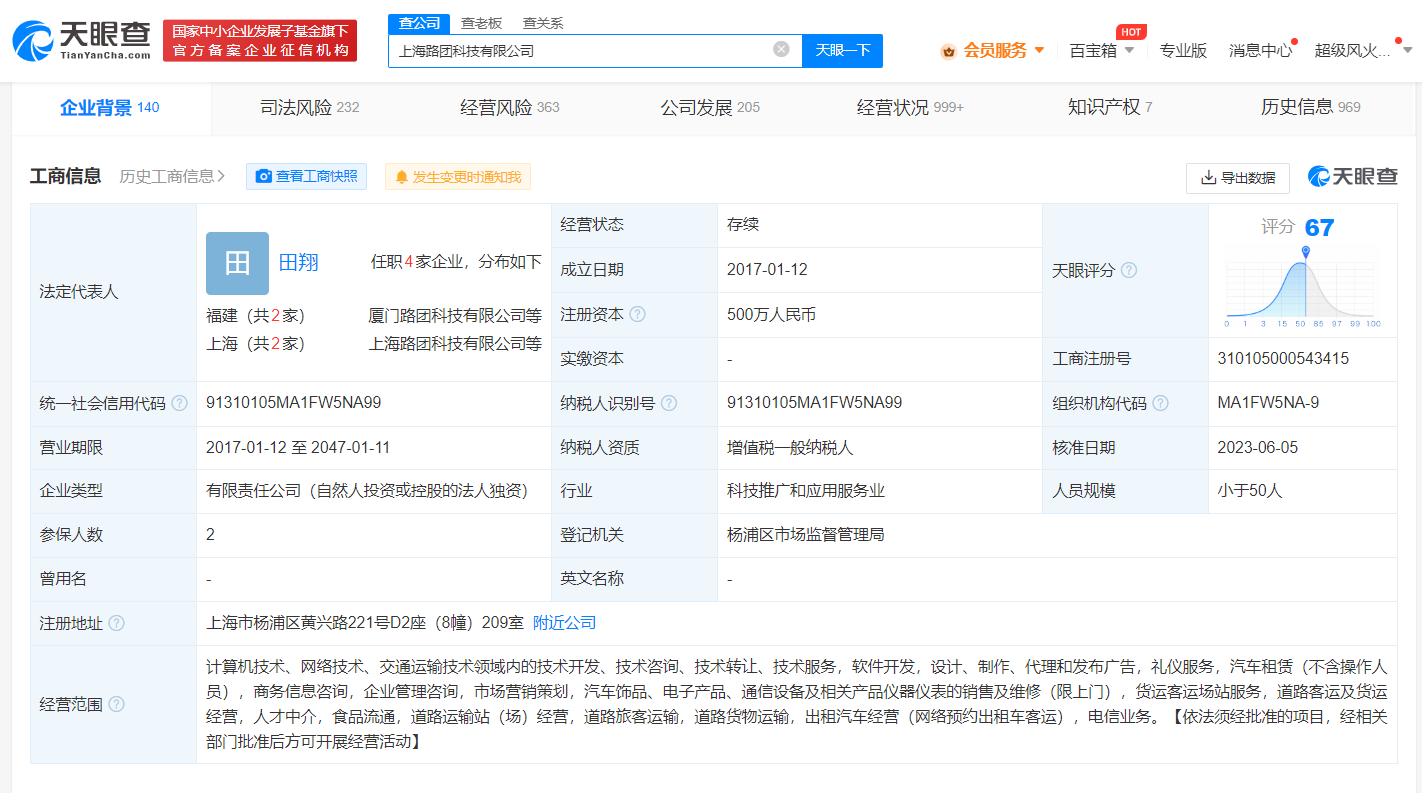Click the help icon beside 注册资本
The height and width of the screenshot is (793, 1422).
[637, 314]
